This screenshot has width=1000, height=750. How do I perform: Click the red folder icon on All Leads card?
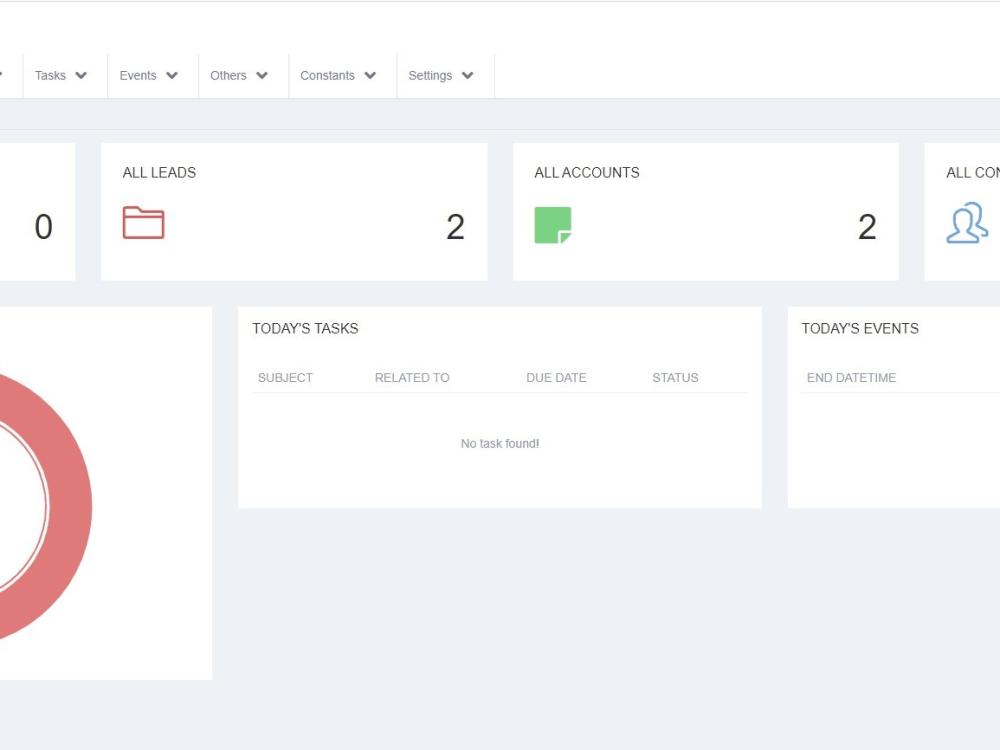coord(143,225)
